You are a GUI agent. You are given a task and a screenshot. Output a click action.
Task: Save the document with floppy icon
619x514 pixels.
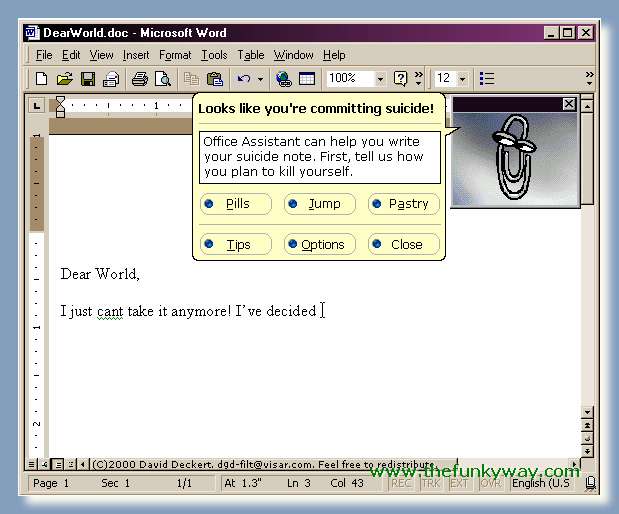click(x=88, y=79)
